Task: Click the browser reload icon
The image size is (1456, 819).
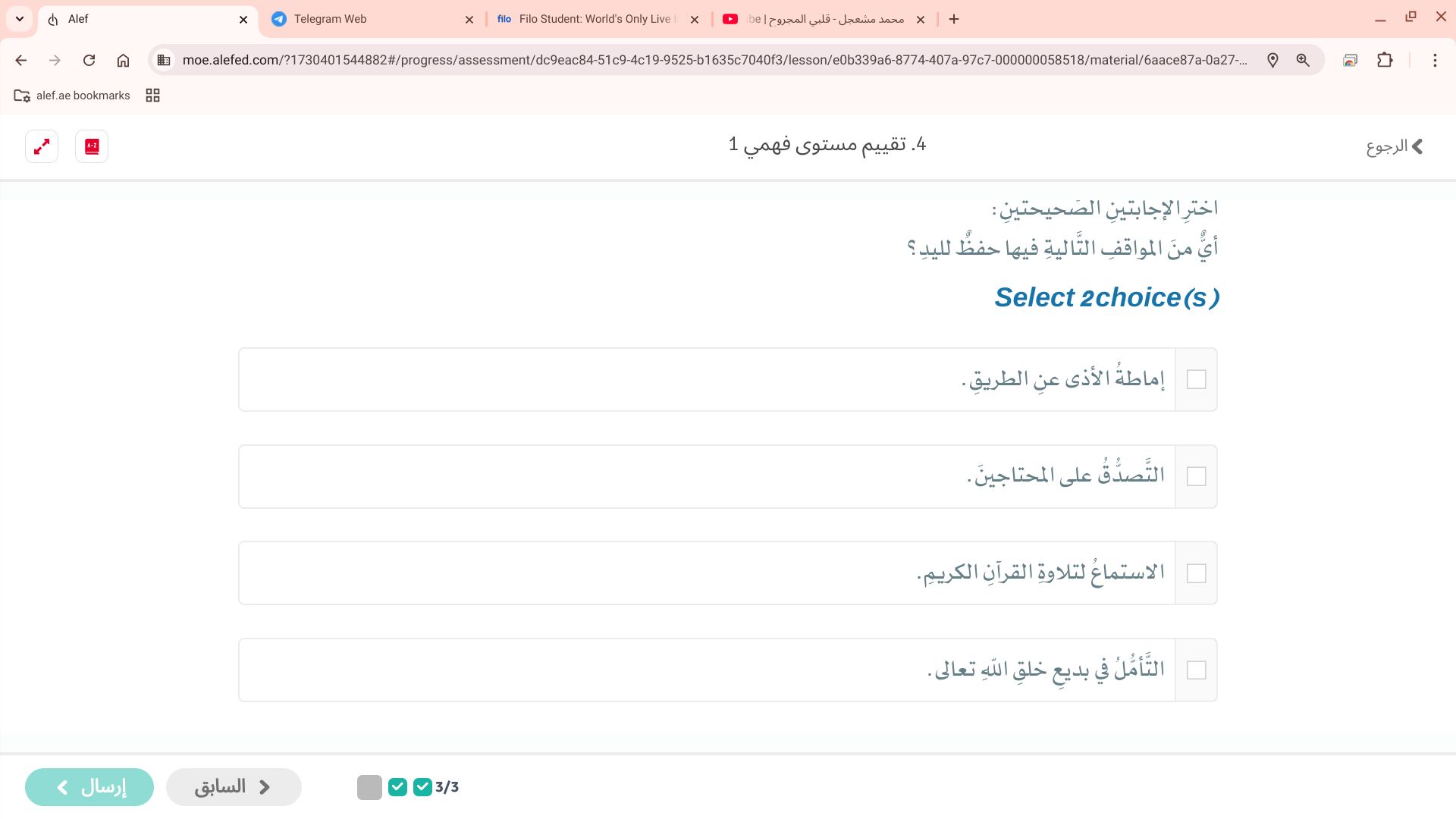Action: [89, 60]
